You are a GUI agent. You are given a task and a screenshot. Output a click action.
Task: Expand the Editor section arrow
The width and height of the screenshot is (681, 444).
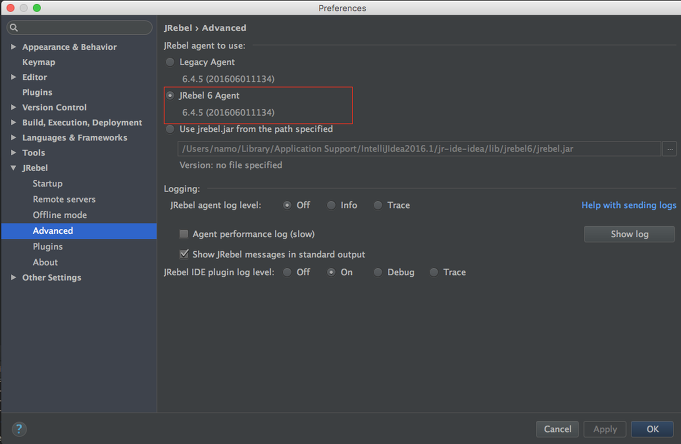(x=13, y=77)
